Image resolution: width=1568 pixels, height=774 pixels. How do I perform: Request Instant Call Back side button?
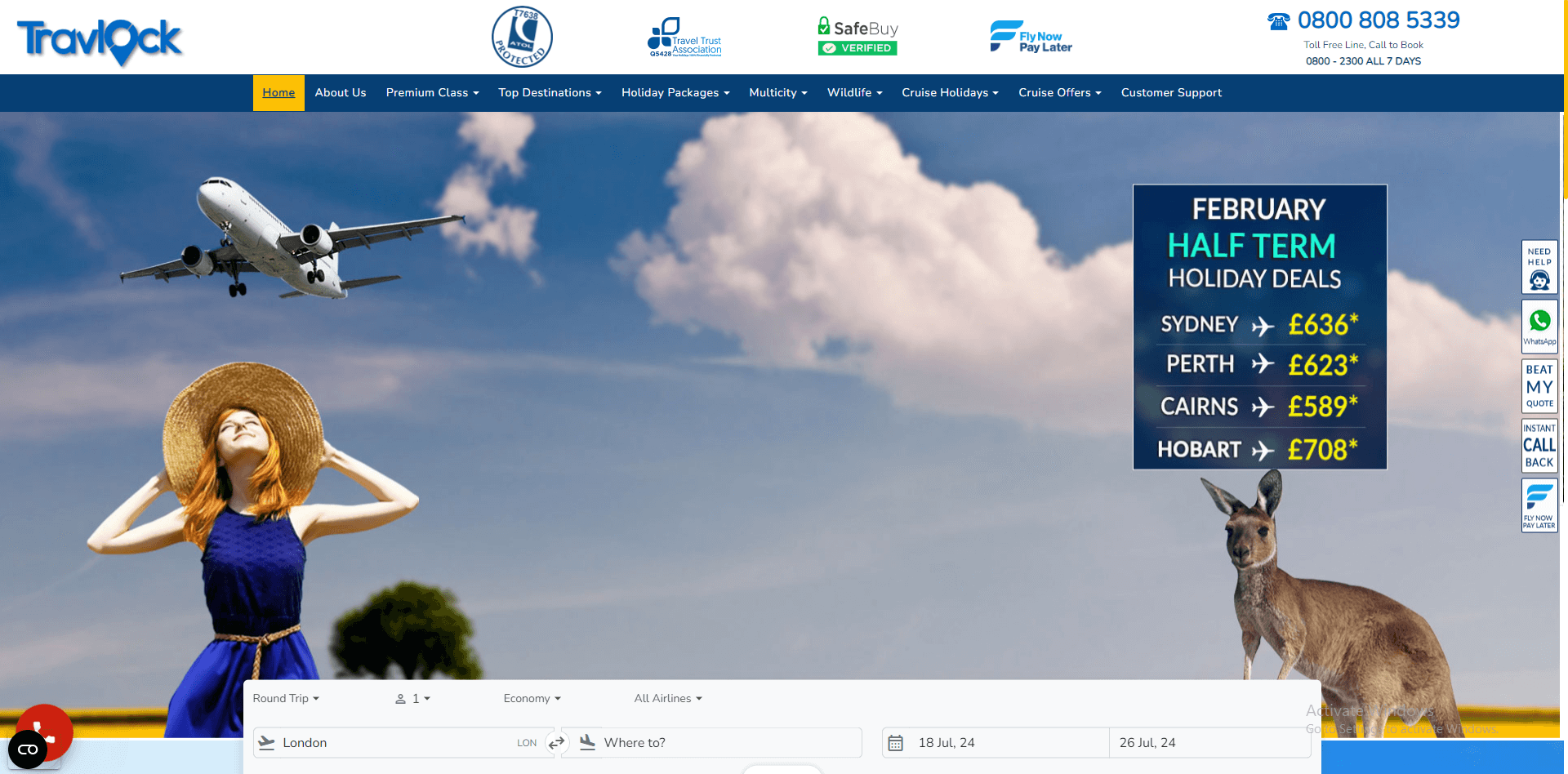point(1539,446)
